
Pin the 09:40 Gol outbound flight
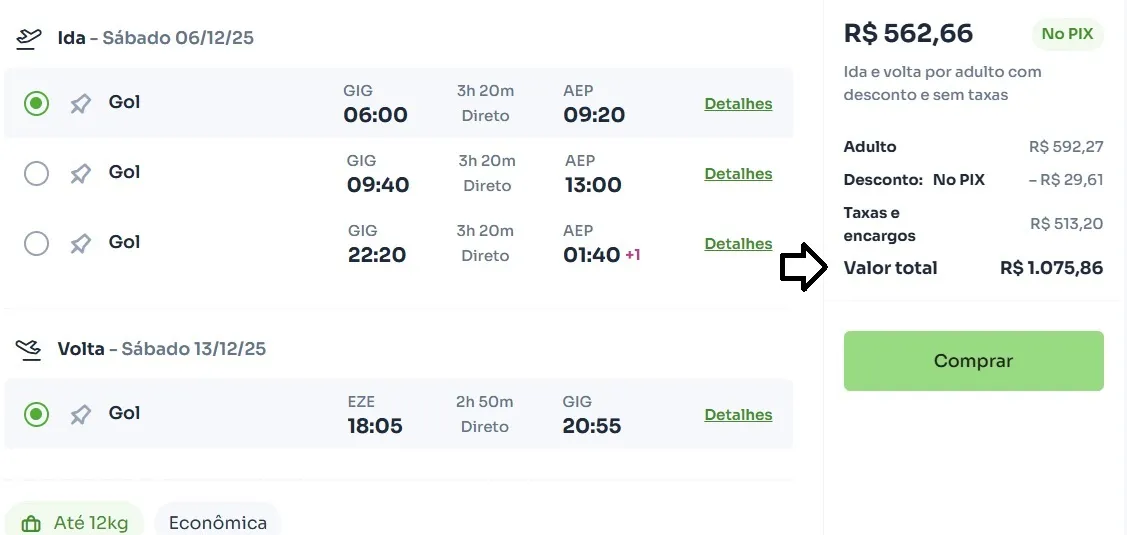[x=81, y=174]
